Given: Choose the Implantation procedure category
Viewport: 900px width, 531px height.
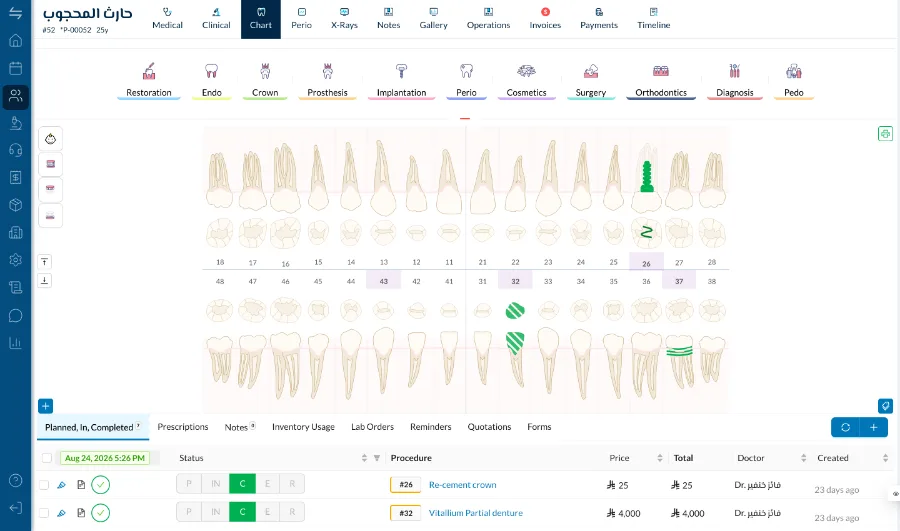Looking at the screenshot, I should [401, 80].
